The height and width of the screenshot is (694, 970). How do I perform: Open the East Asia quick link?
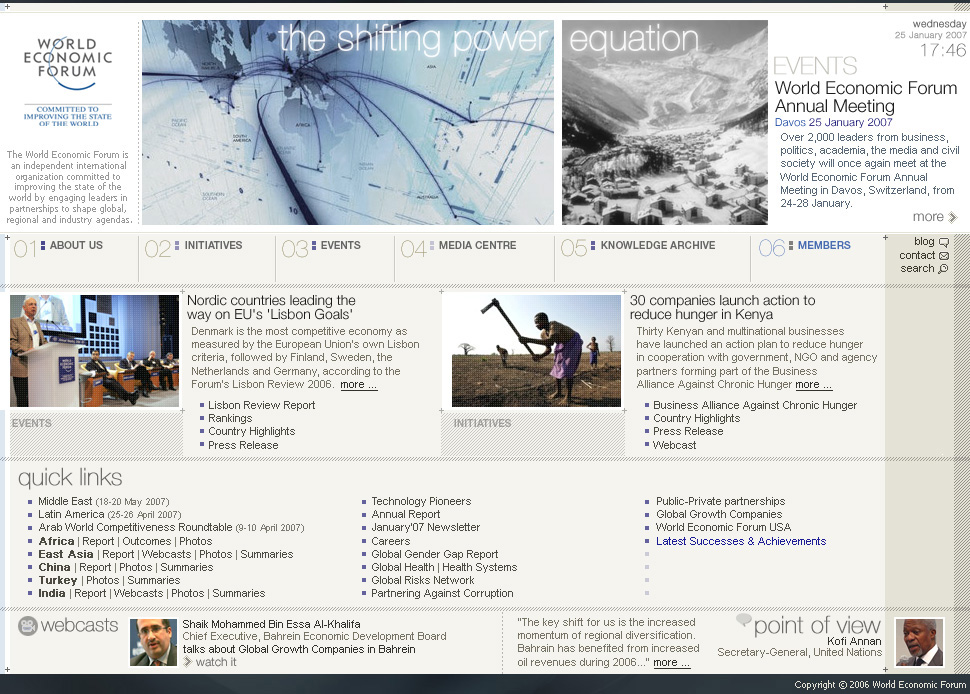[66, 554]
